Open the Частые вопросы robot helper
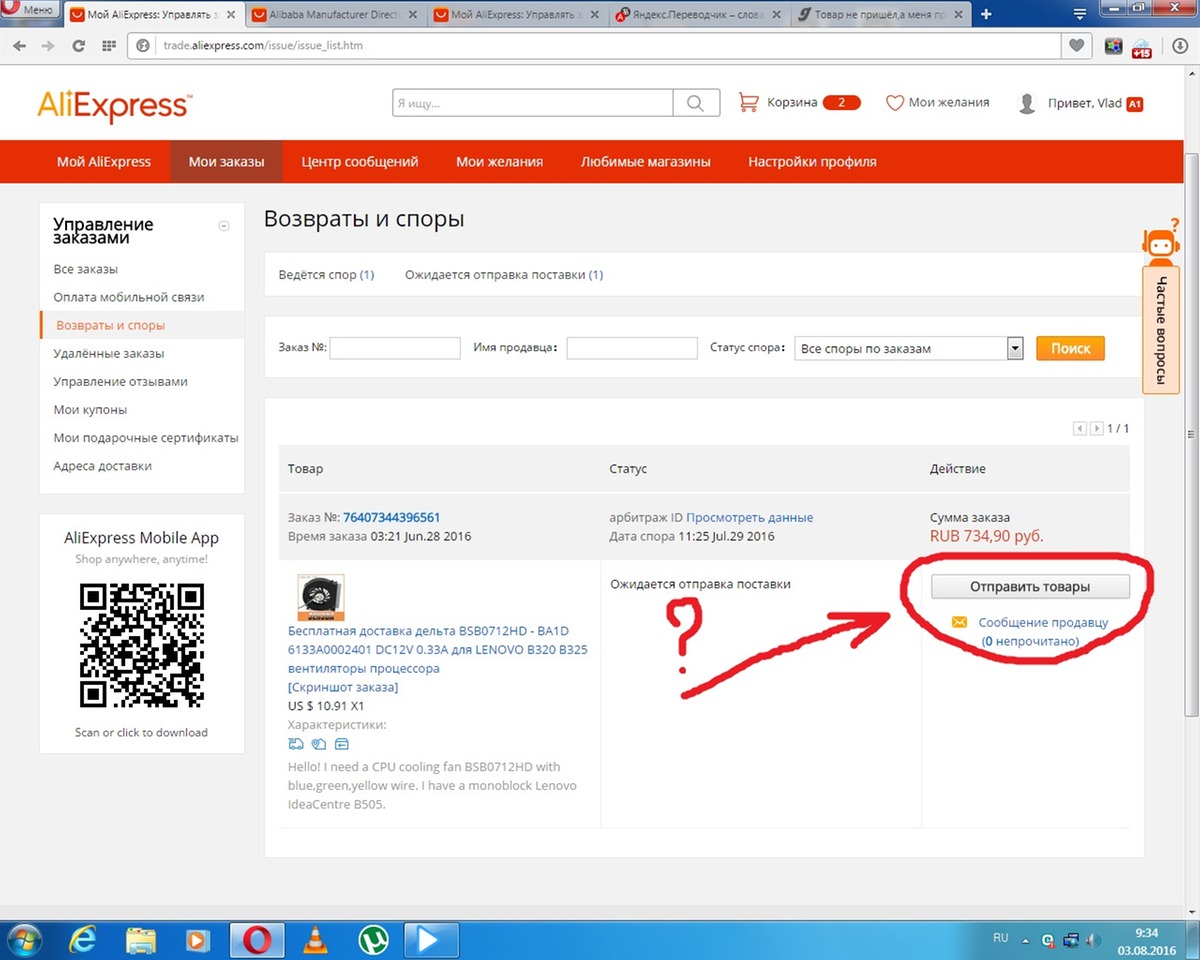1200x960 pixels. [1161, 305]
